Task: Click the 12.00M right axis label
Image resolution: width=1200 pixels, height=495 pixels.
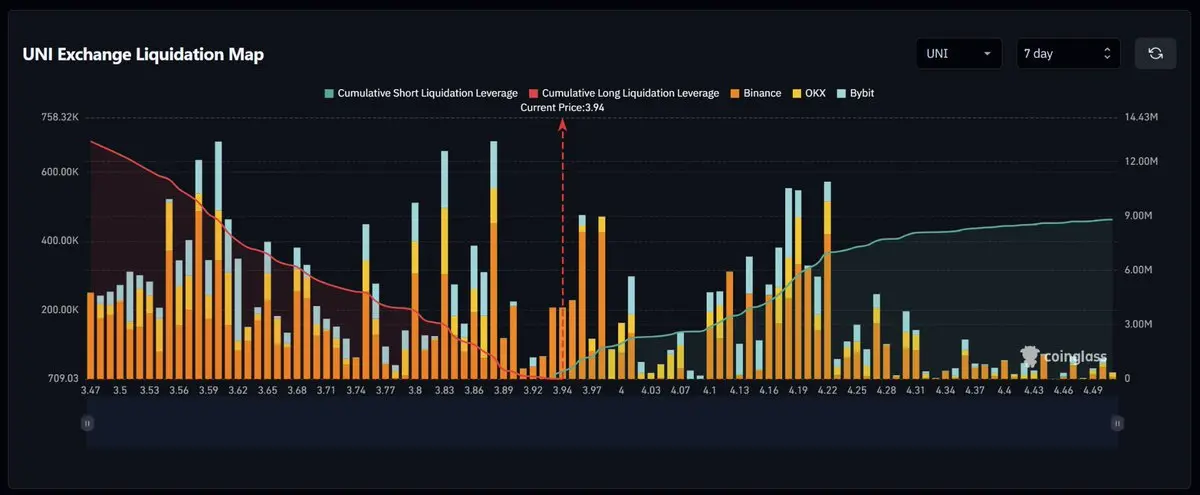Action: (x=1141, y=162)
